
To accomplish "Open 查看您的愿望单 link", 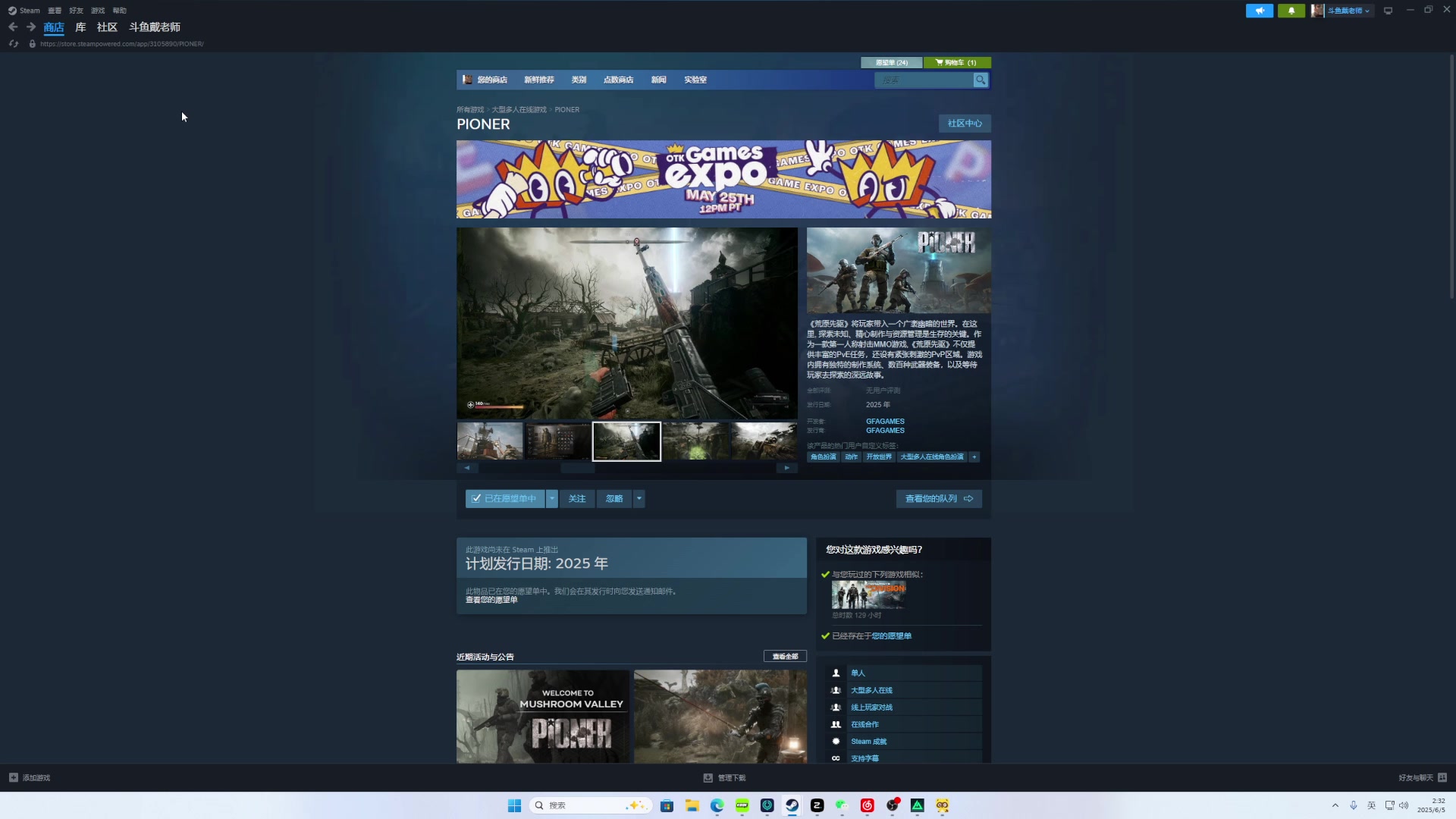I will pyautogui.click(x=491, y=600).
